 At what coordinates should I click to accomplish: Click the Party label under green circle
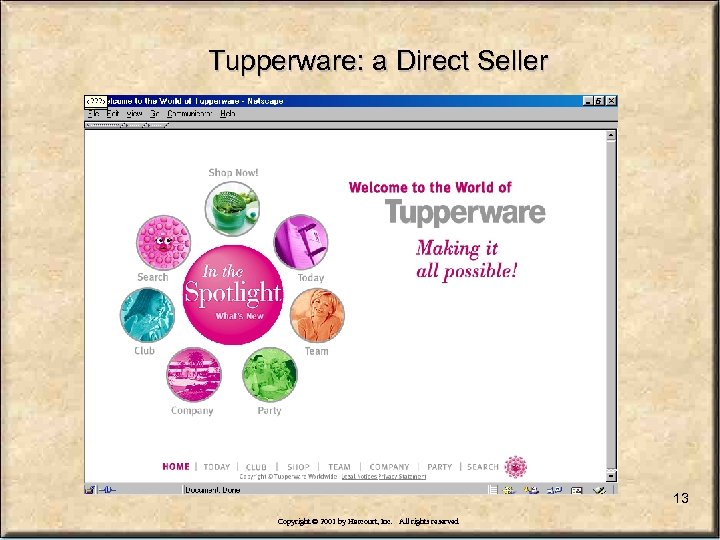[x=270, y=411]
